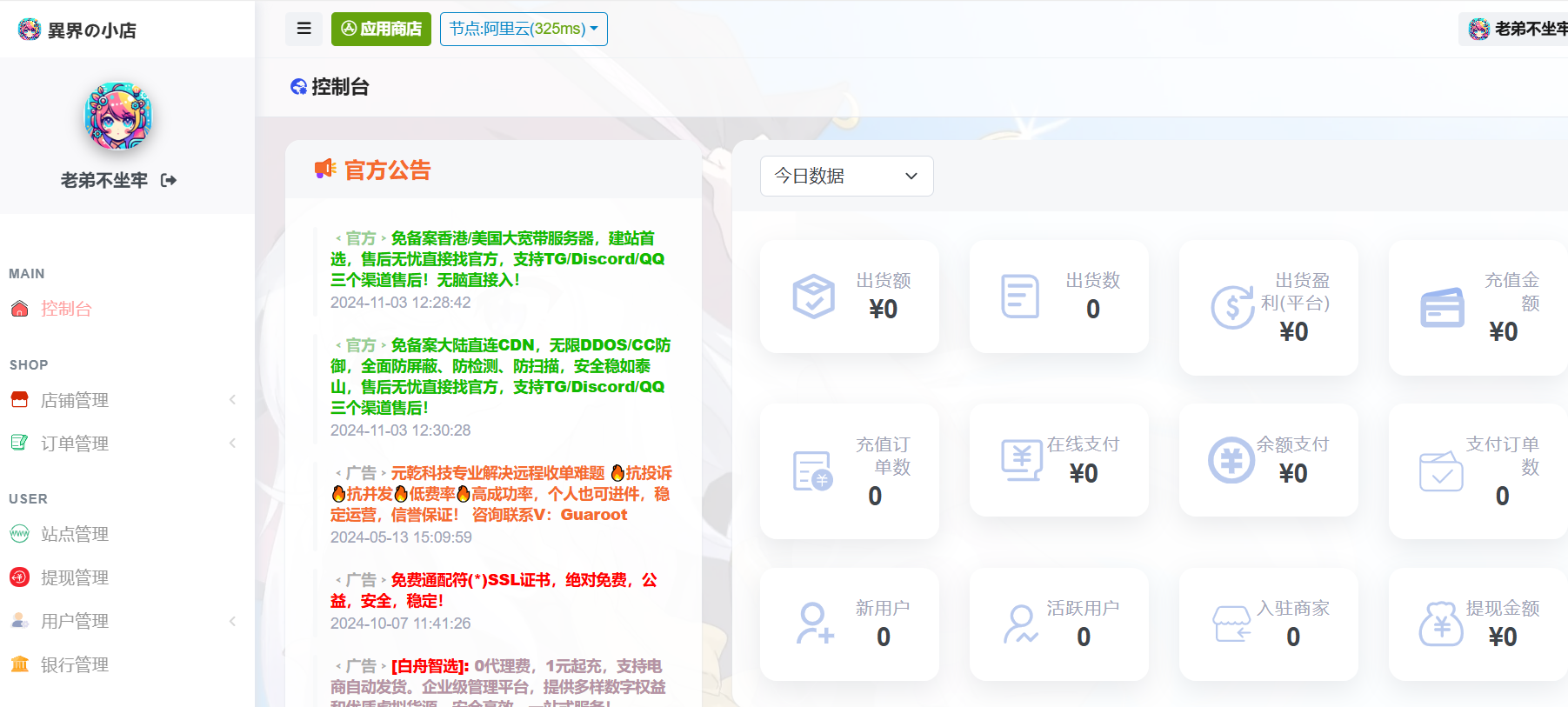Click the 店铺管理 shop icon
This screenshot has width=1568, height=707.
point(19,399)
